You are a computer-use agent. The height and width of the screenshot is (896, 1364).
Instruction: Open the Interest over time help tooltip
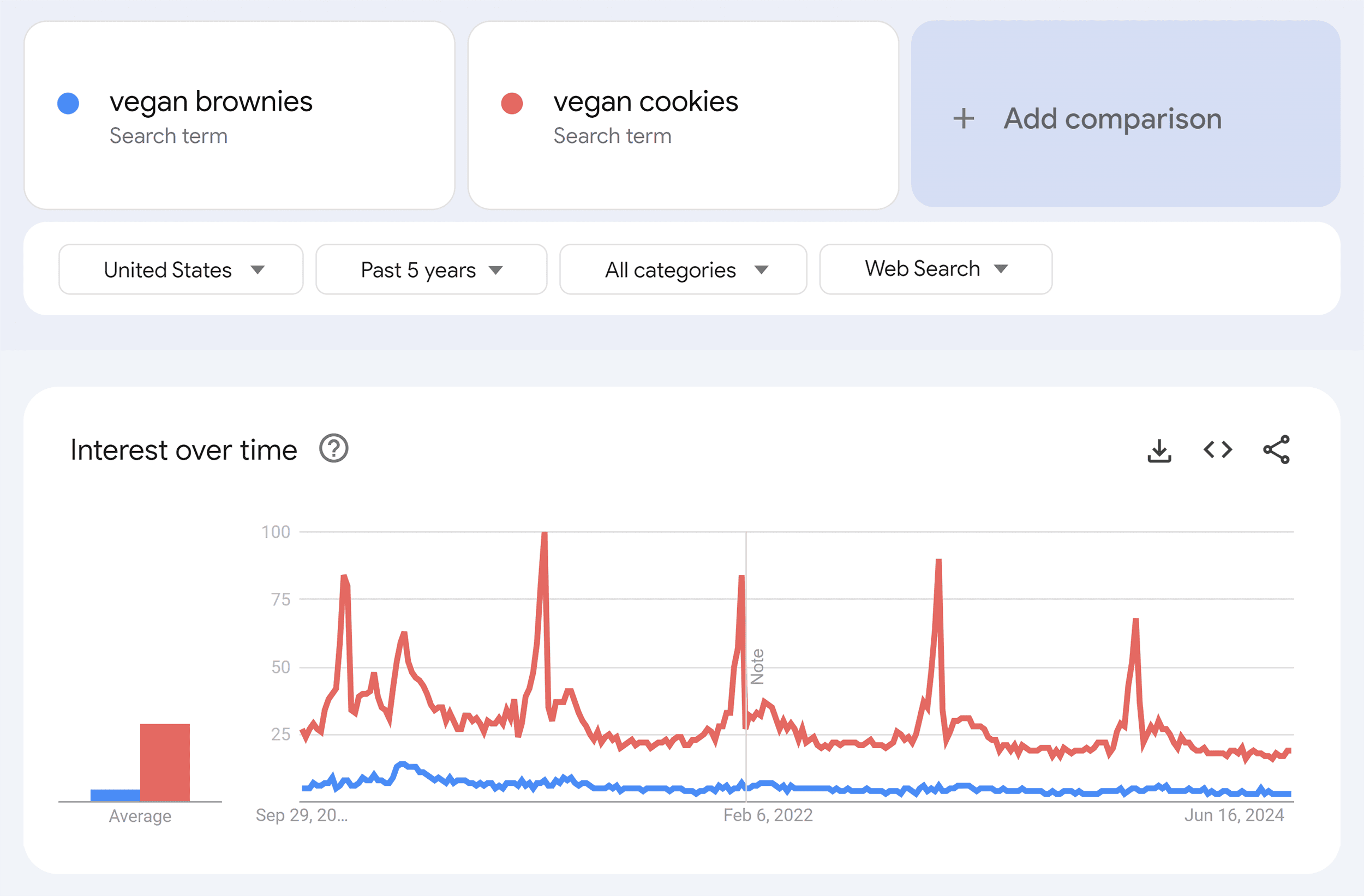pos(333,449)
